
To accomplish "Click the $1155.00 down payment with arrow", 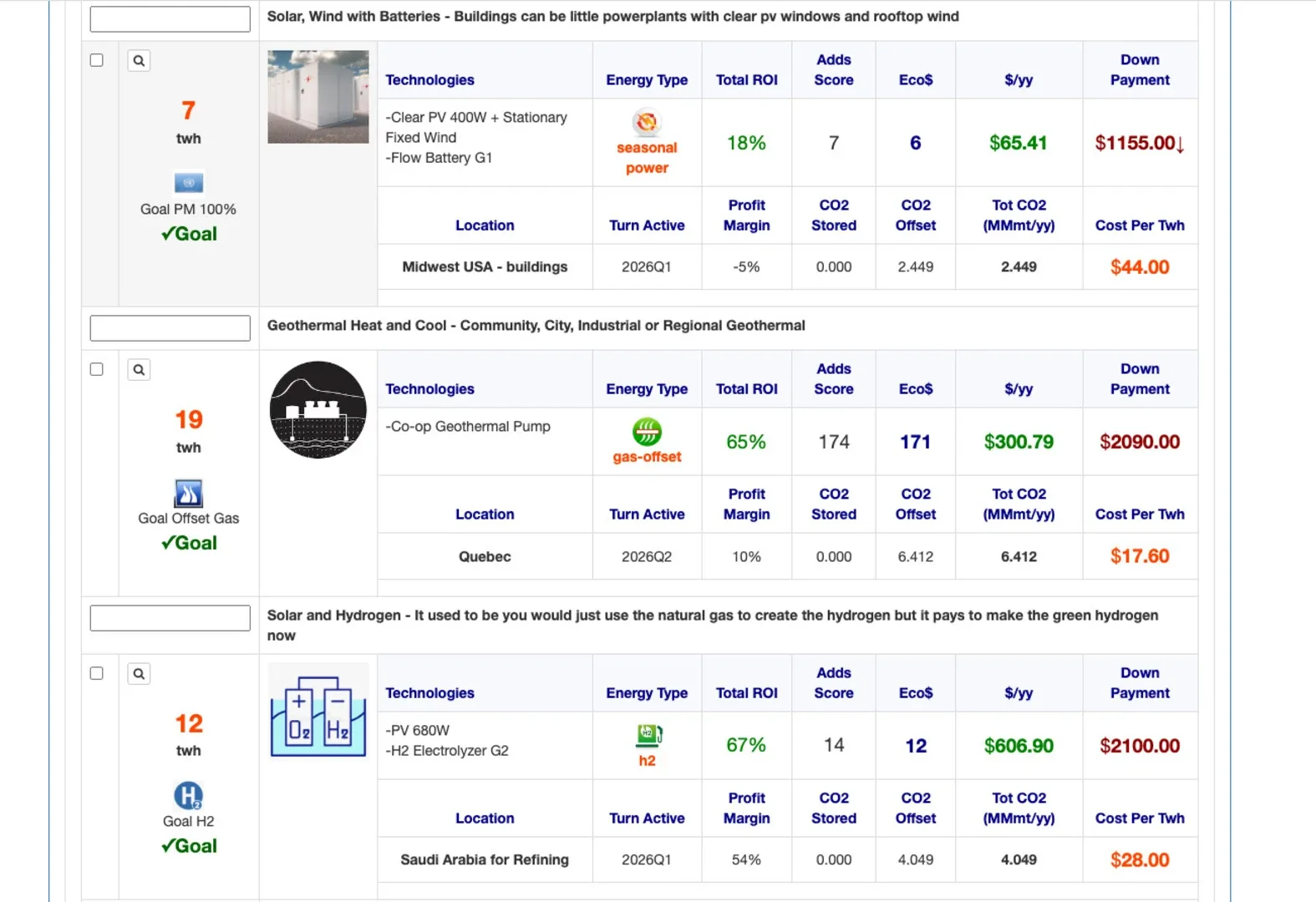I will coord(1140,143).
